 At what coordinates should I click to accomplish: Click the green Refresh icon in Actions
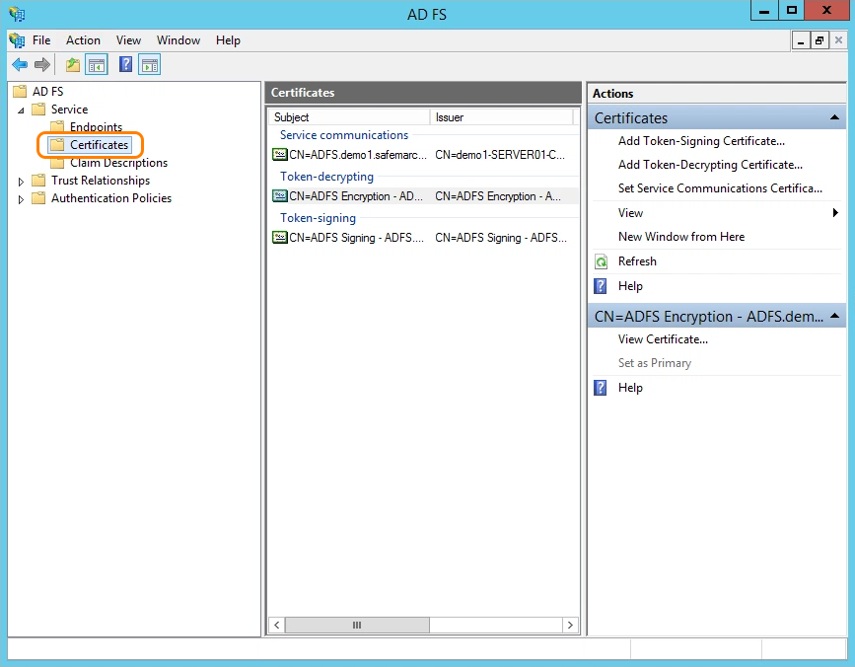(601, 261)
